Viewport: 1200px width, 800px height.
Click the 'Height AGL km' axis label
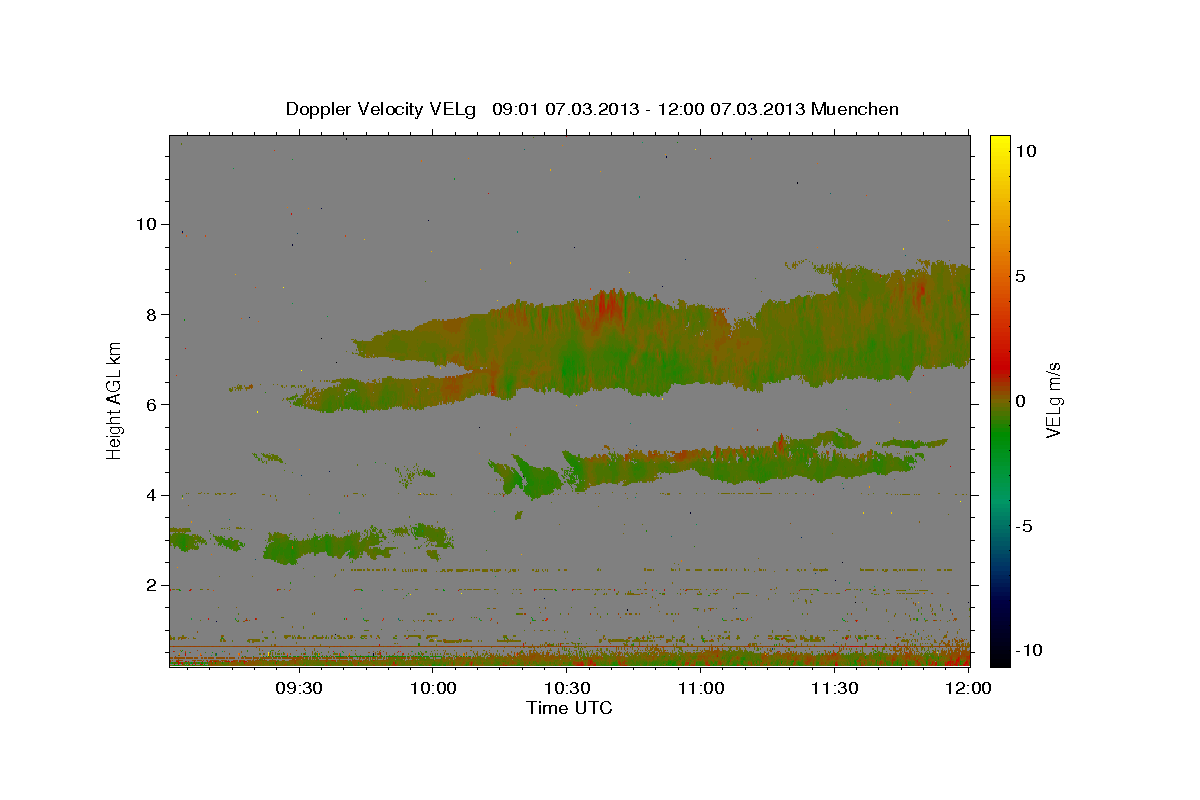click(115, 399)
